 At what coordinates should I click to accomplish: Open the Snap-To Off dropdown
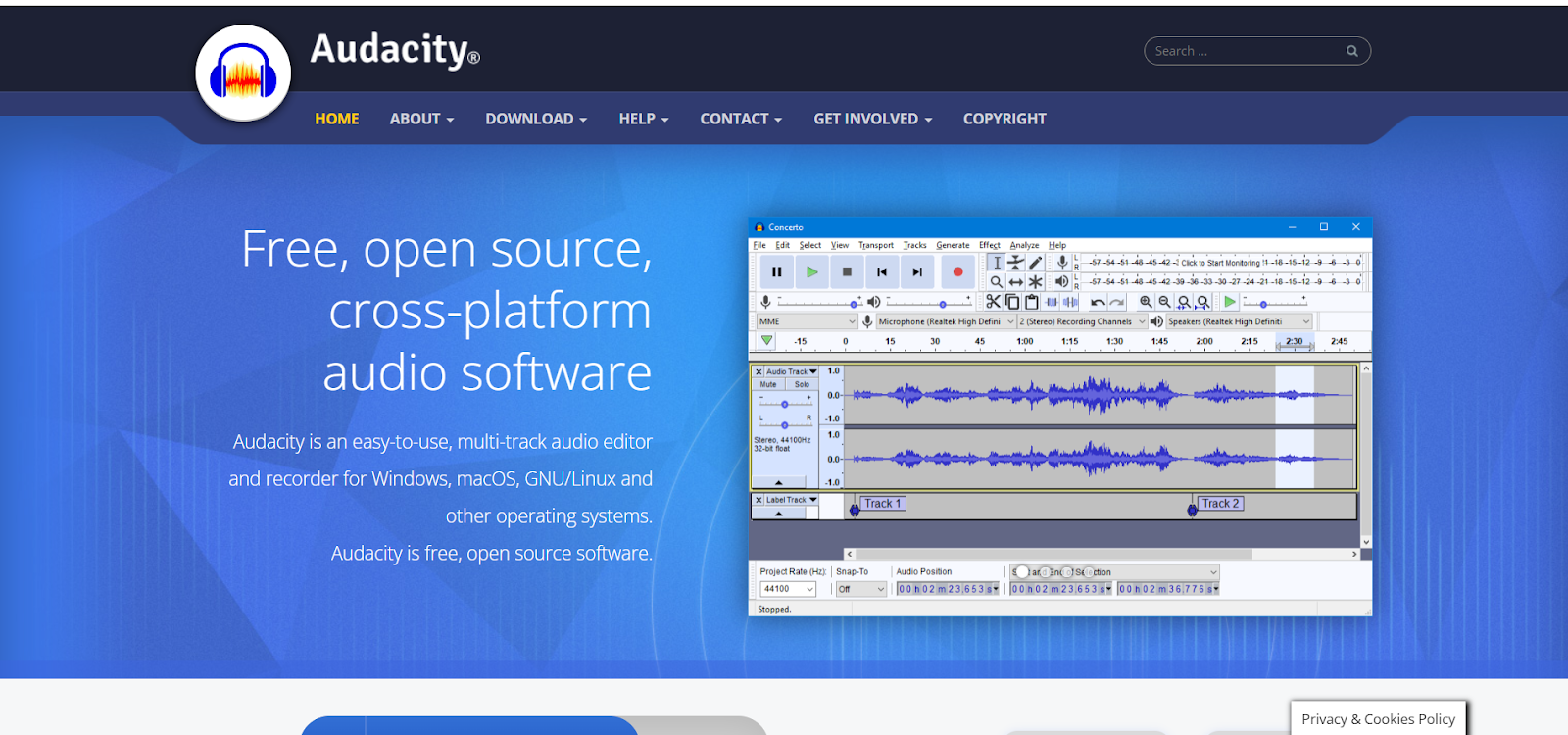click(x=860, y=589)
